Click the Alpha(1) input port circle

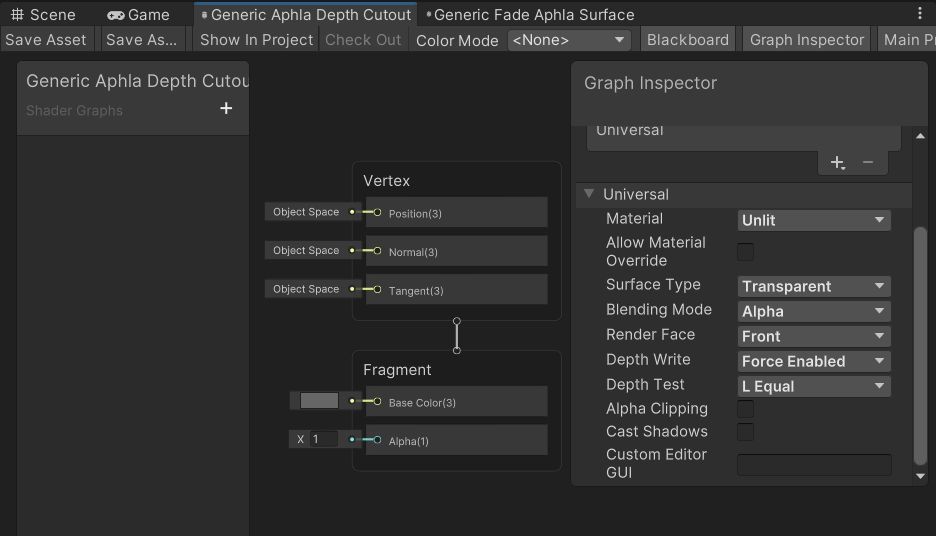click(377, 440)
